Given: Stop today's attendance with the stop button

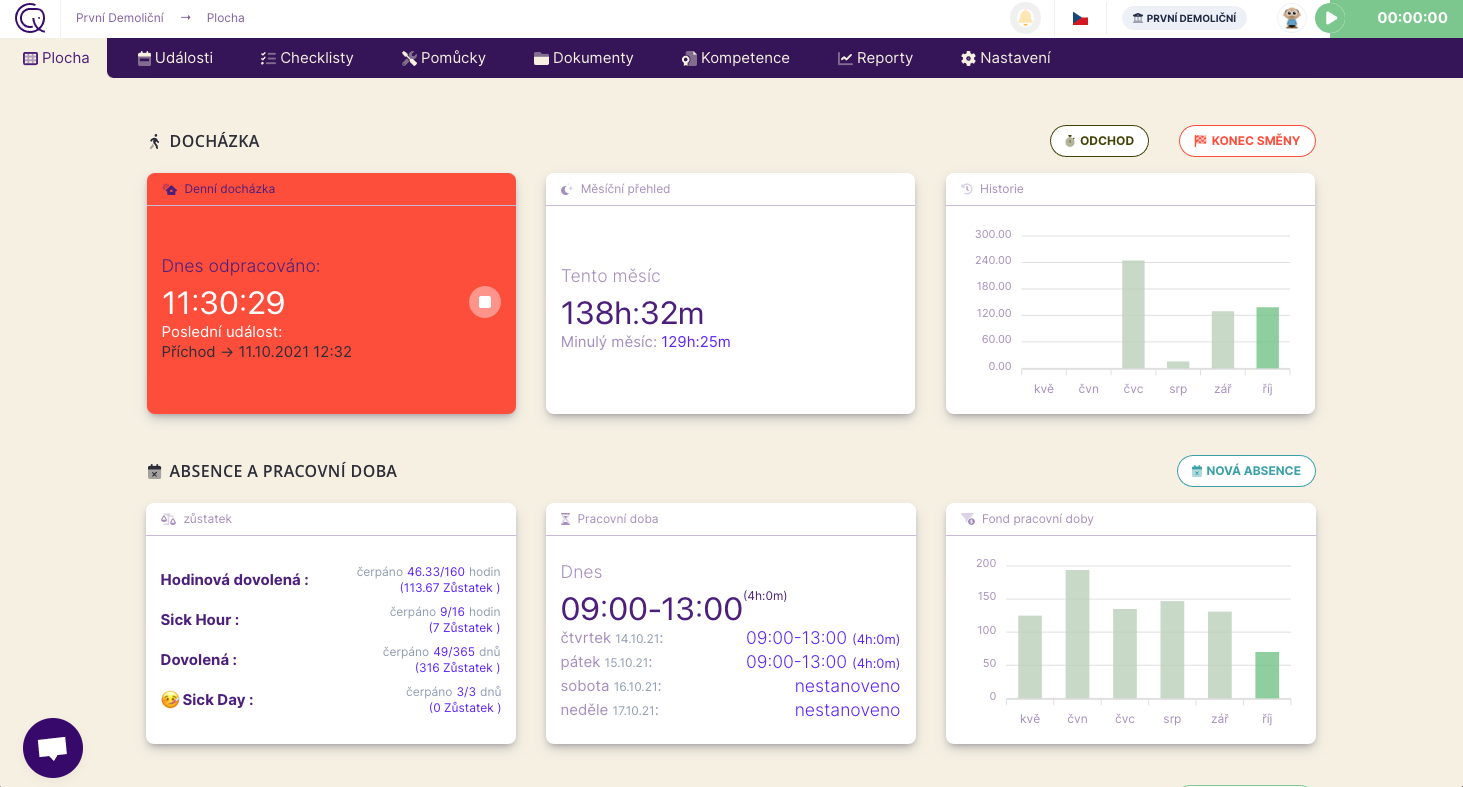Looking at the screenshot, I should pos(485,302).
